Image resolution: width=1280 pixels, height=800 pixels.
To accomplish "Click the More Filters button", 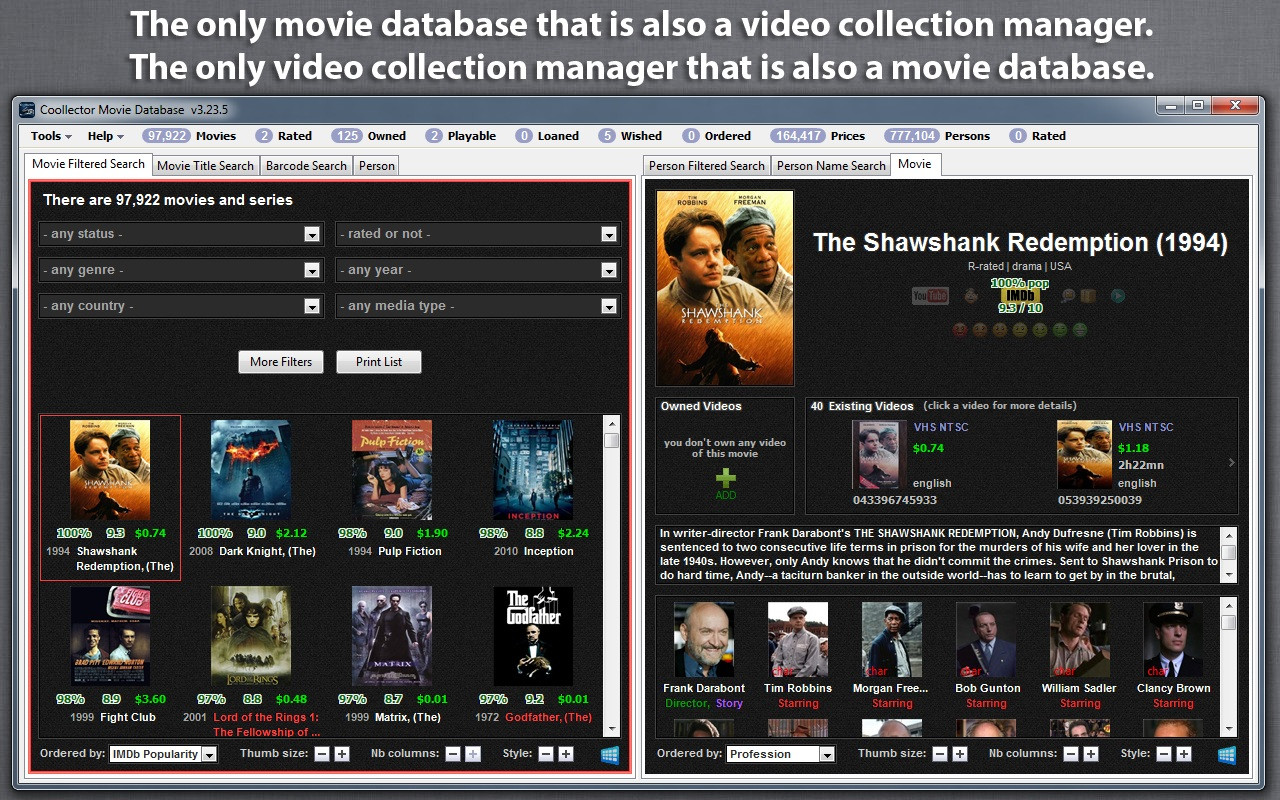I will pyautogui.click(x=281, y=362).
